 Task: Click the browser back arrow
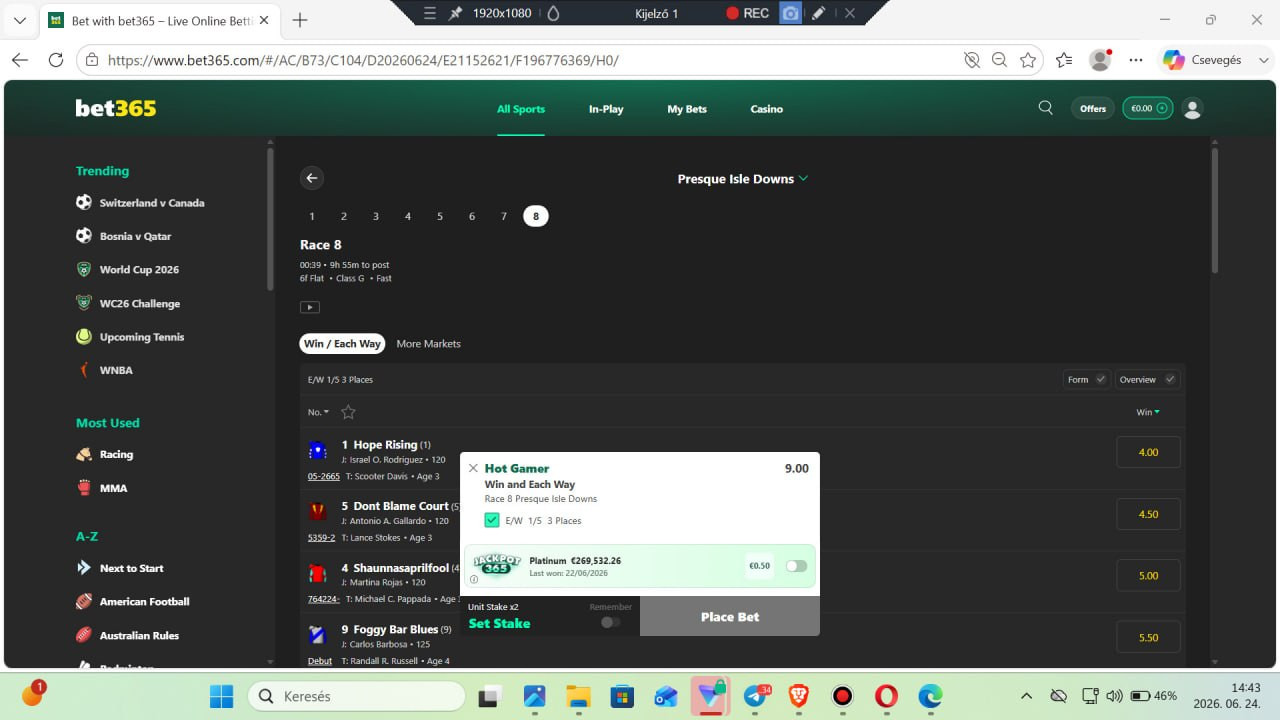(x=20, y=60)
